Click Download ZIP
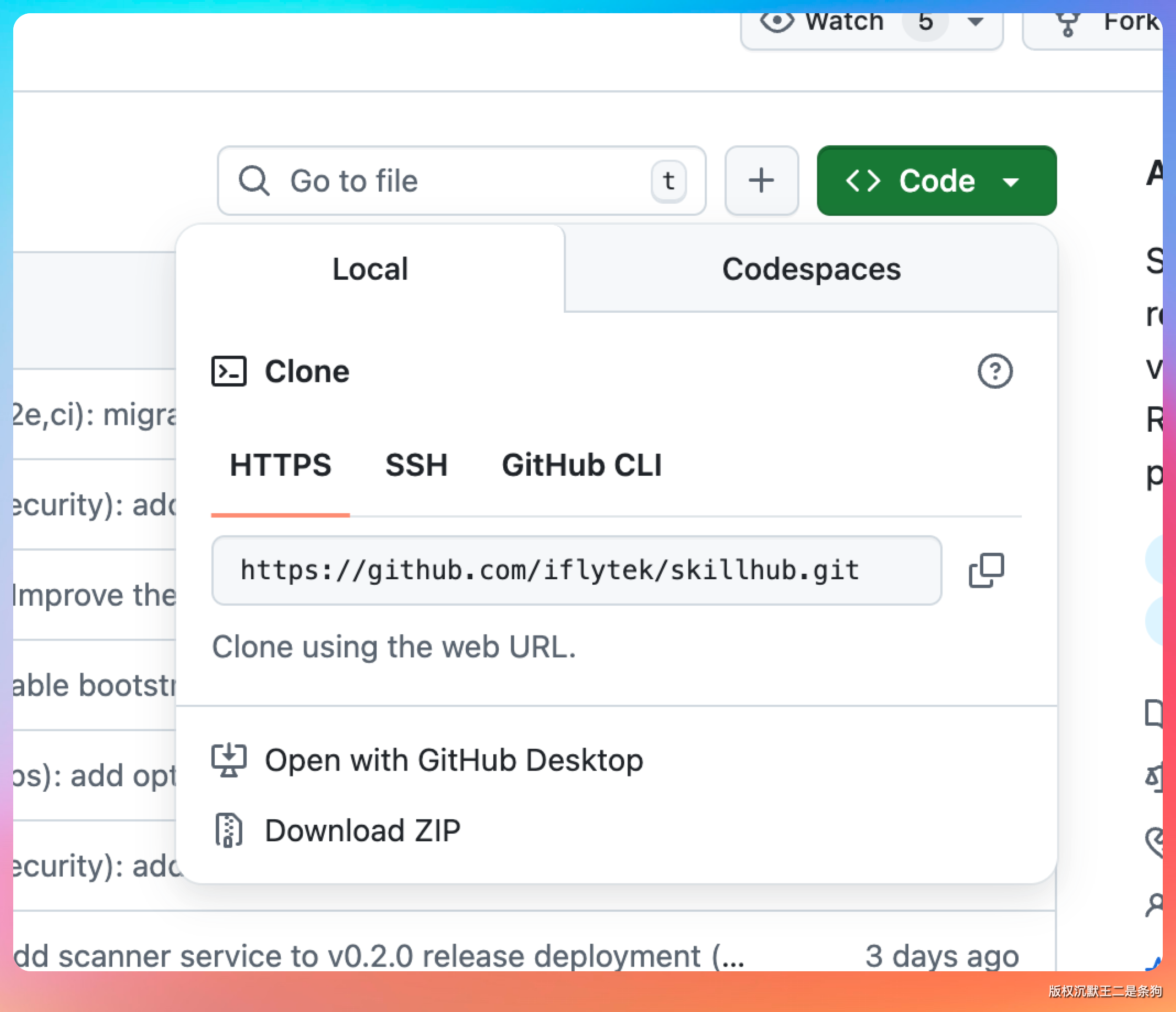This screenshot has width=1176, height=1012. tap(363, 830)
